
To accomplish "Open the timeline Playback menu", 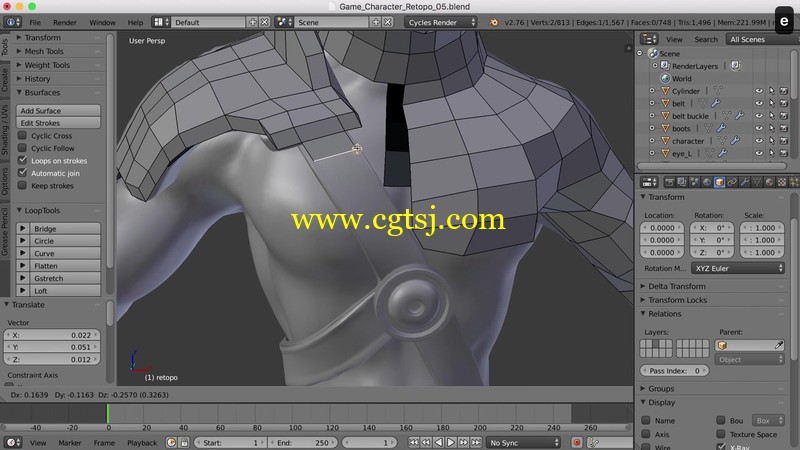I will [x=142, y=443].
